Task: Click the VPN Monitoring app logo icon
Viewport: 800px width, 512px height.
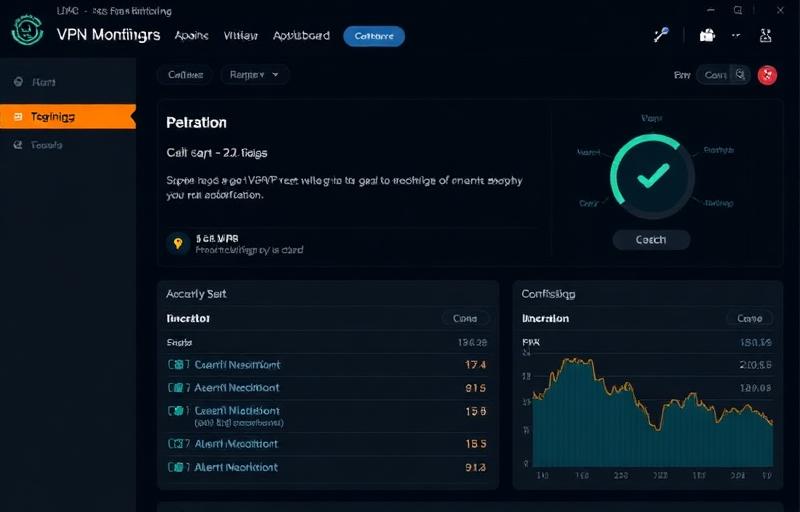Action: [x=28, y=30]
